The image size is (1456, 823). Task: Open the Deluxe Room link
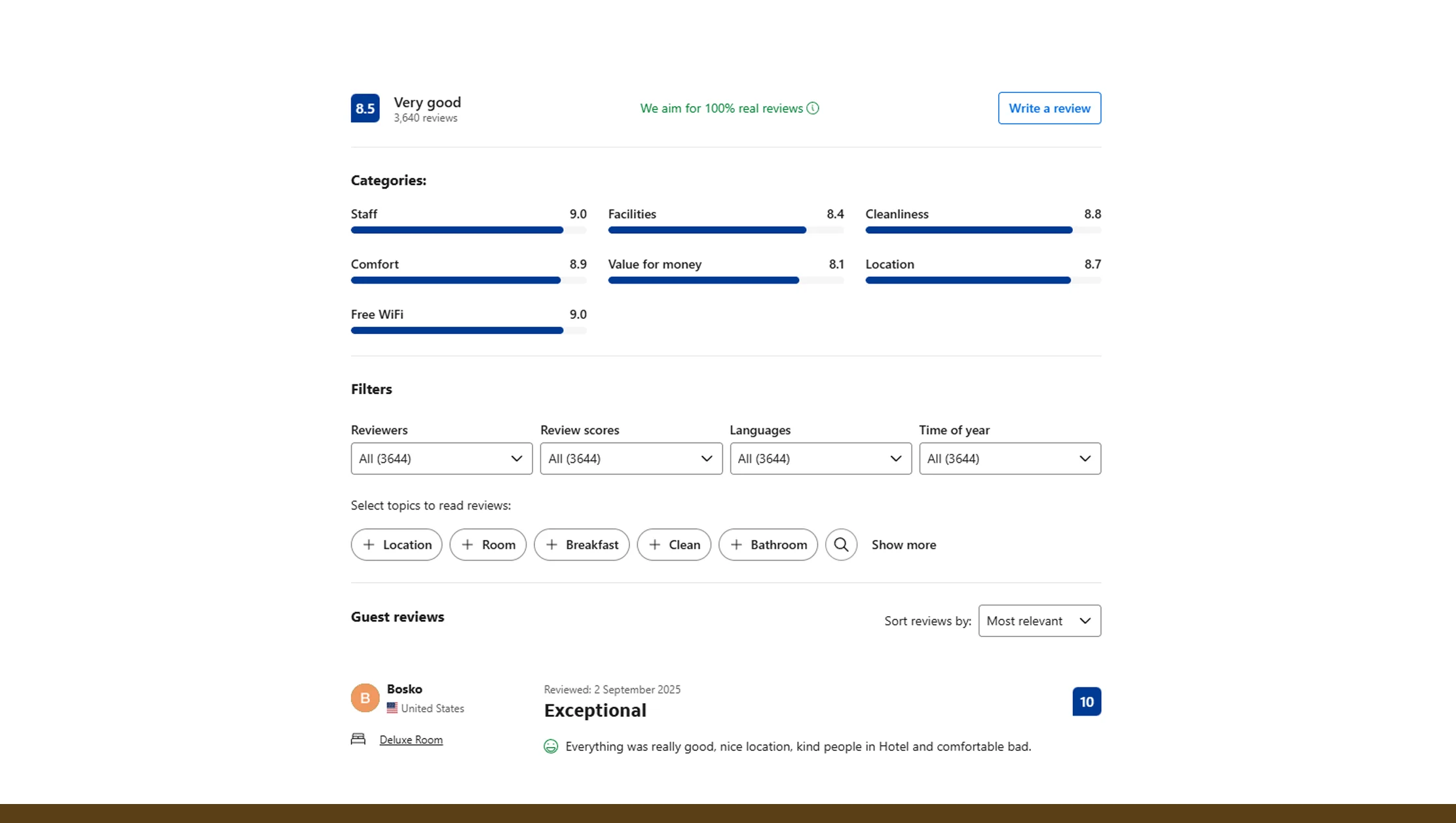click(411, 739)
